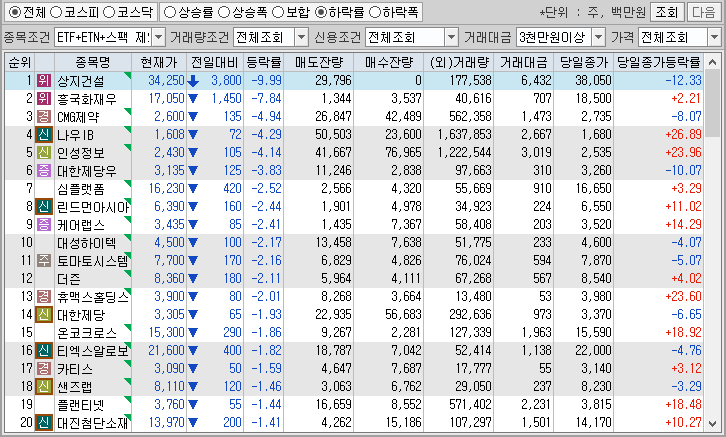Image resolution: width=726 pixels, height=437 pixels.
Task: Click the 조회 search button
Action: click(x=666, y=12)
